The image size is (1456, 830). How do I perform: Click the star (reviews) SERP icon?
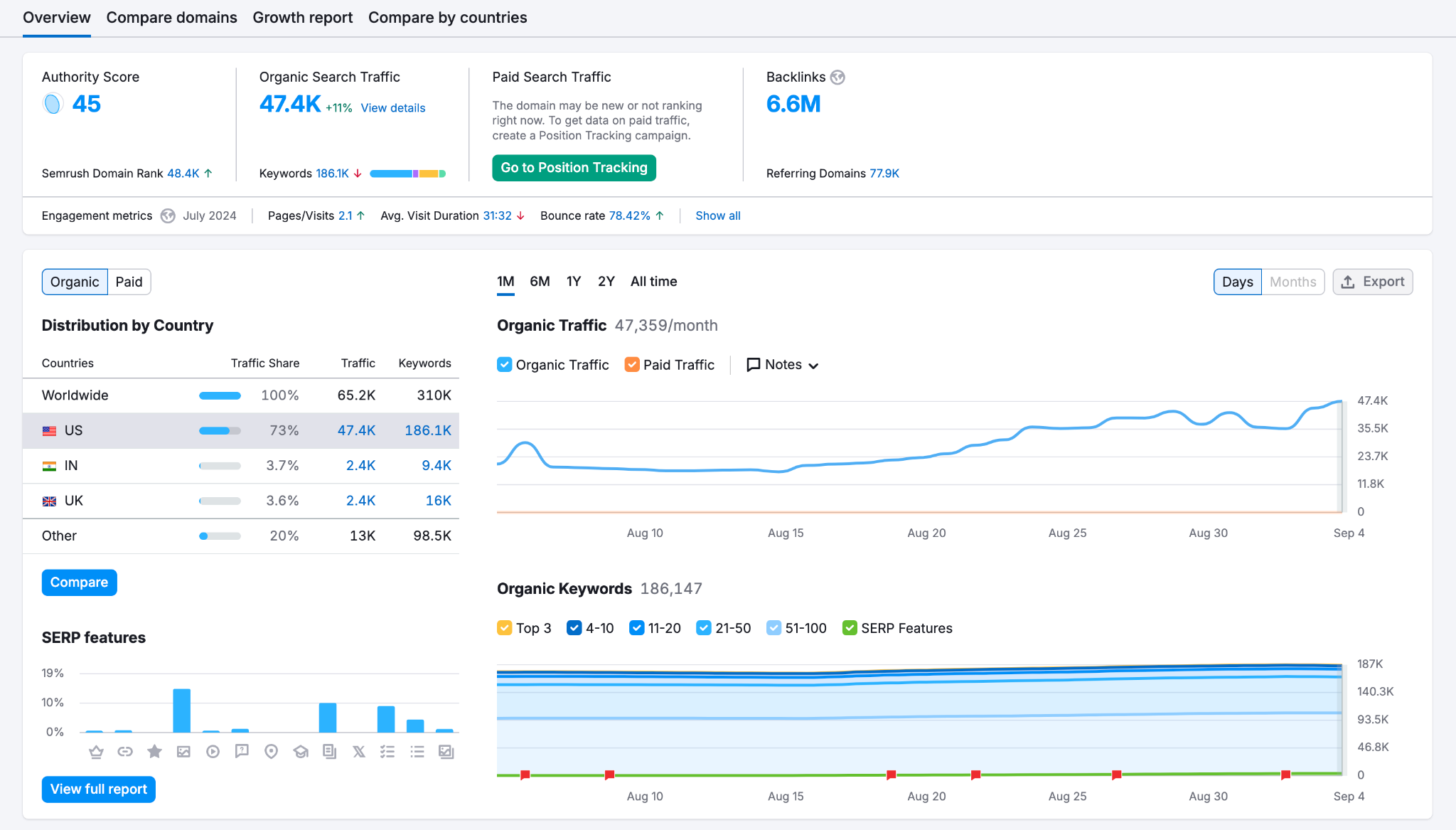154,752
